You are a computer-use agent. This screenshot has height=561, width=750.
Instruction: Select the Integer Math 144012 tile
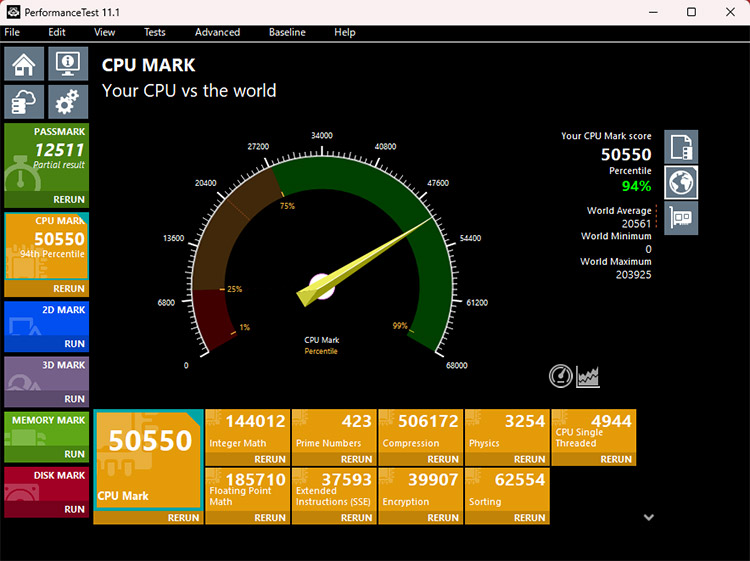pyautogui.click(x=247, y=431)
